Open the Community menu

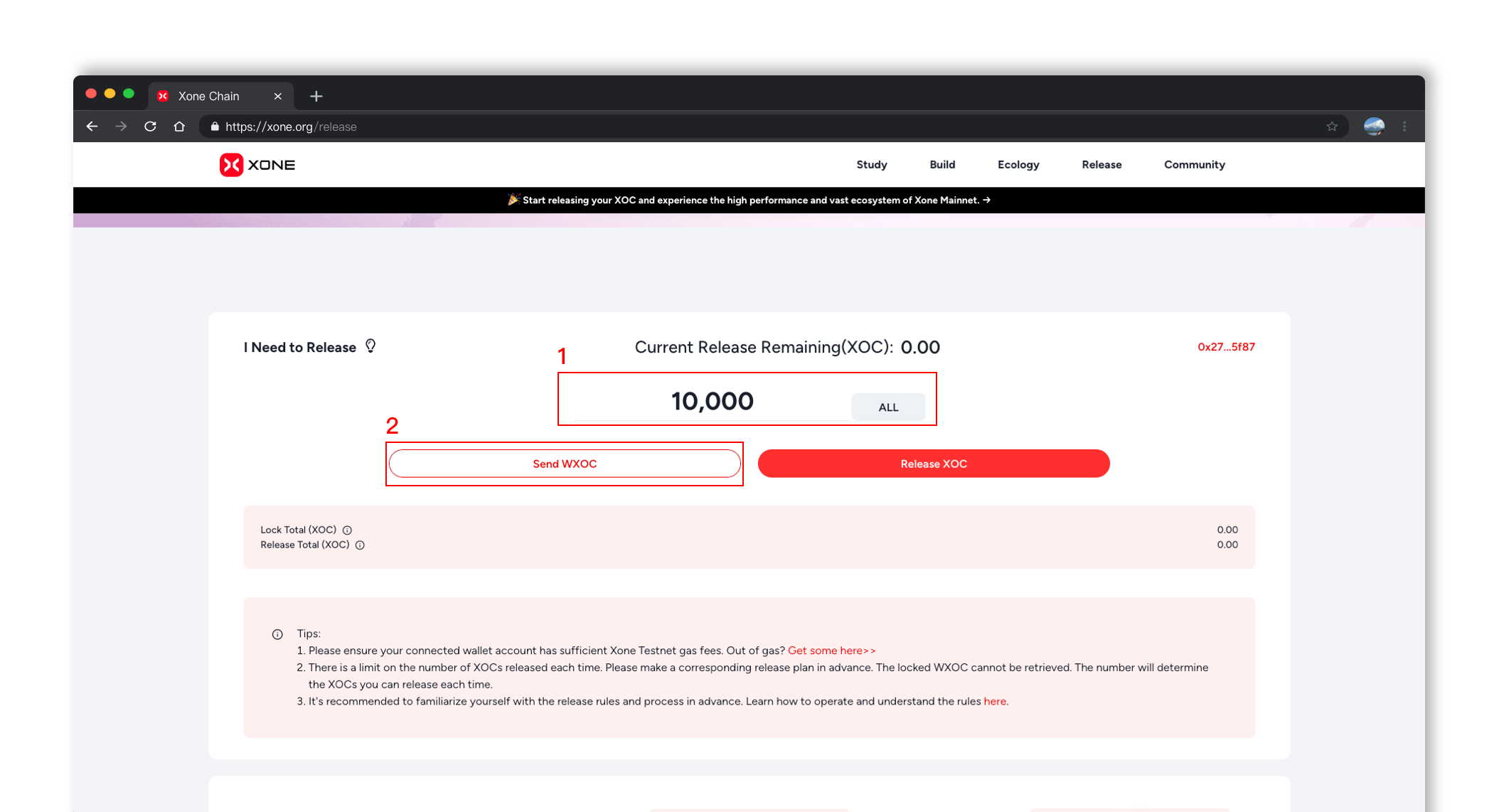click(1194, 165)
